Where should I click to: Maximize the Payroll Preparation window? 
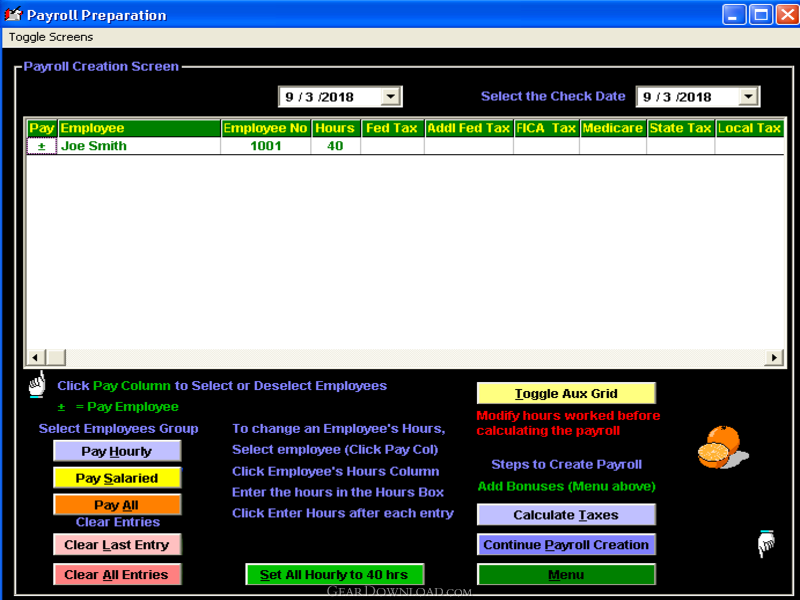[761, 14]
